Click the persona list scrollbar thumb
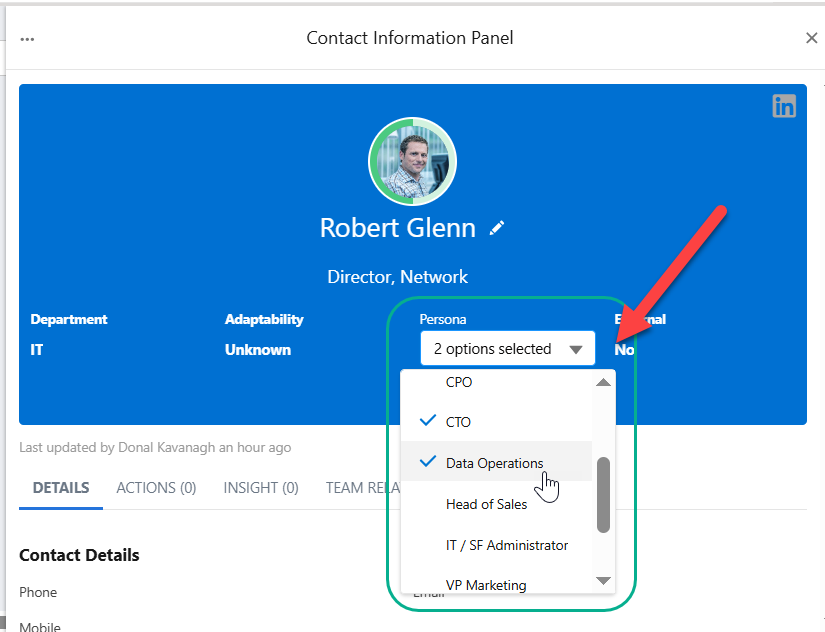 coord(603,495)
